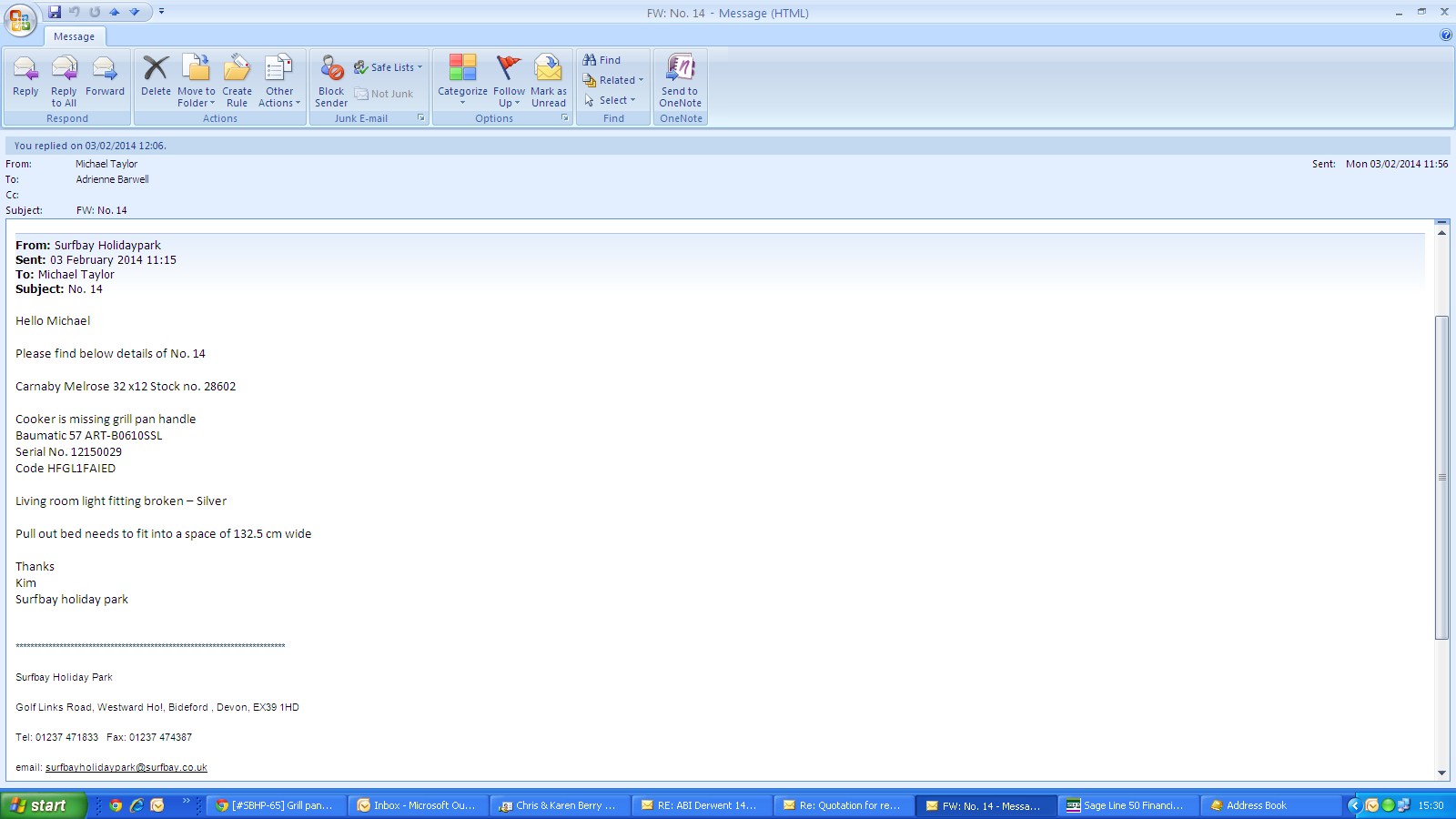Click the taskbar clock showing 15:30

(x=1431, y=805)
